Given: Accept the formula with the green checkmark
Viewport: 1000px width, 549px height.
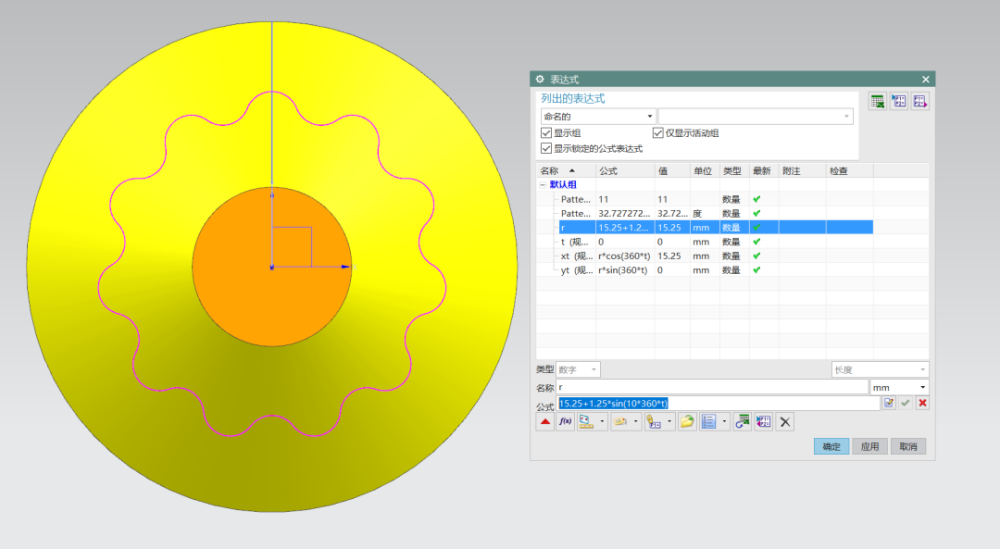Looking at the screenshot, I should point(905,403).
